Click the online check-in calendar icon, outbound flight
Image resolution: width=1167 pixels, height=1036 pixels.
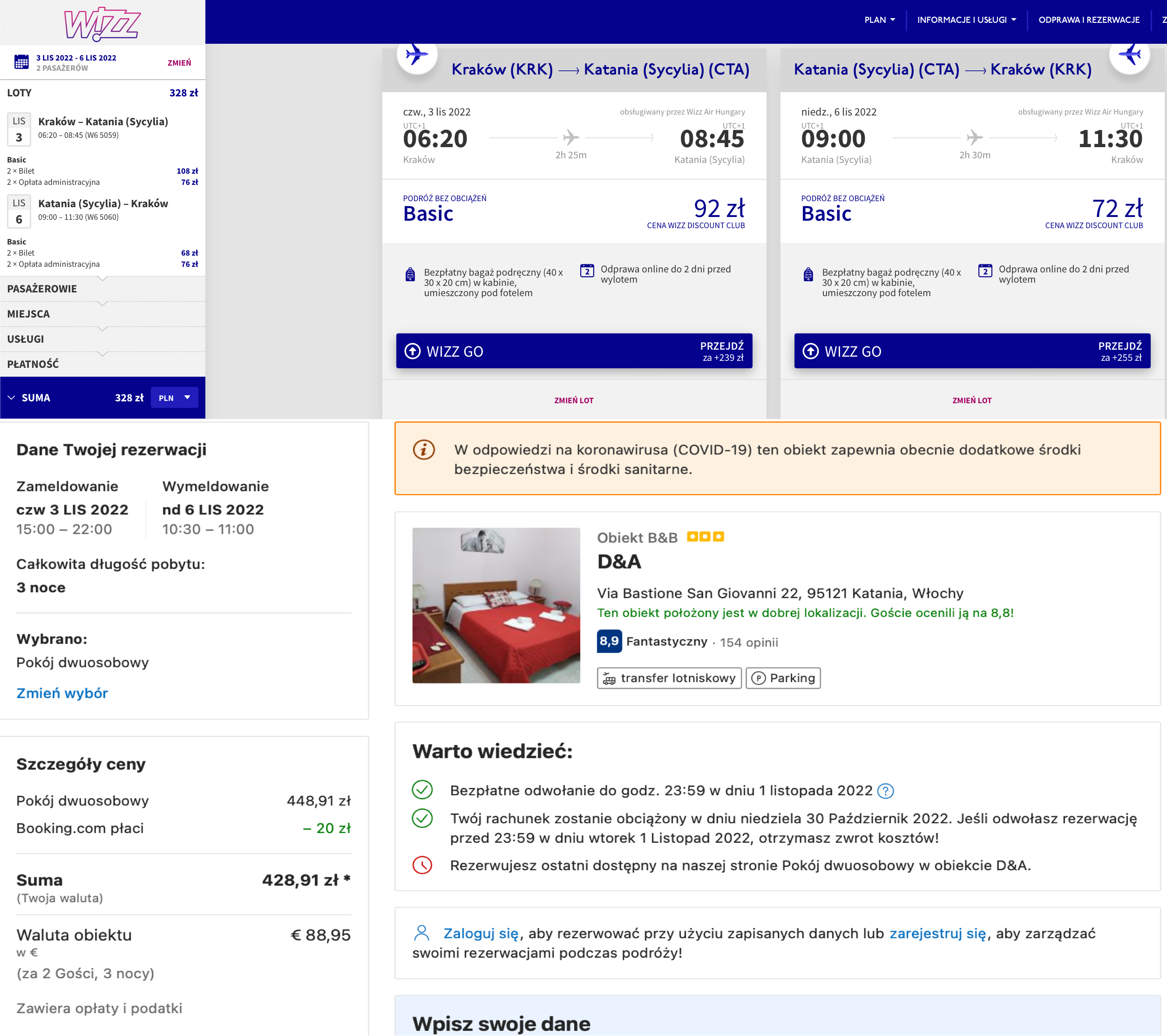pyautogui.click(x=587, y=271)
